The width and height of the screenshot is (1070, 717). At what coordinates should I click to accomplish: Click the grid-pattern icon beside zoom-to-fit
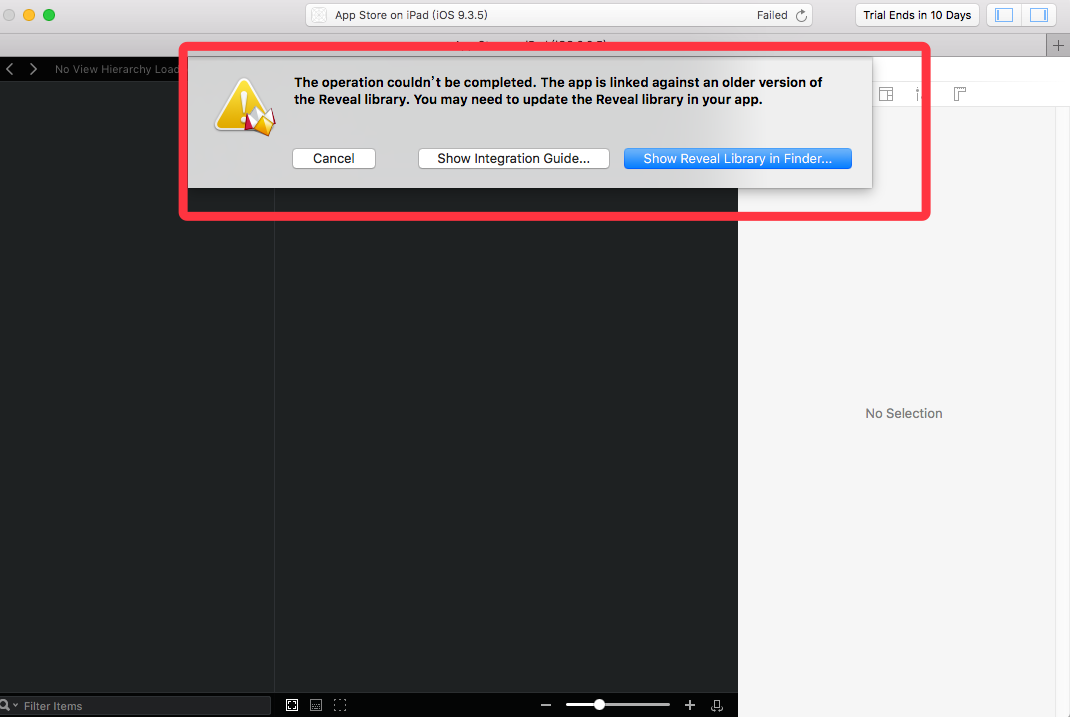coord(316,705)
